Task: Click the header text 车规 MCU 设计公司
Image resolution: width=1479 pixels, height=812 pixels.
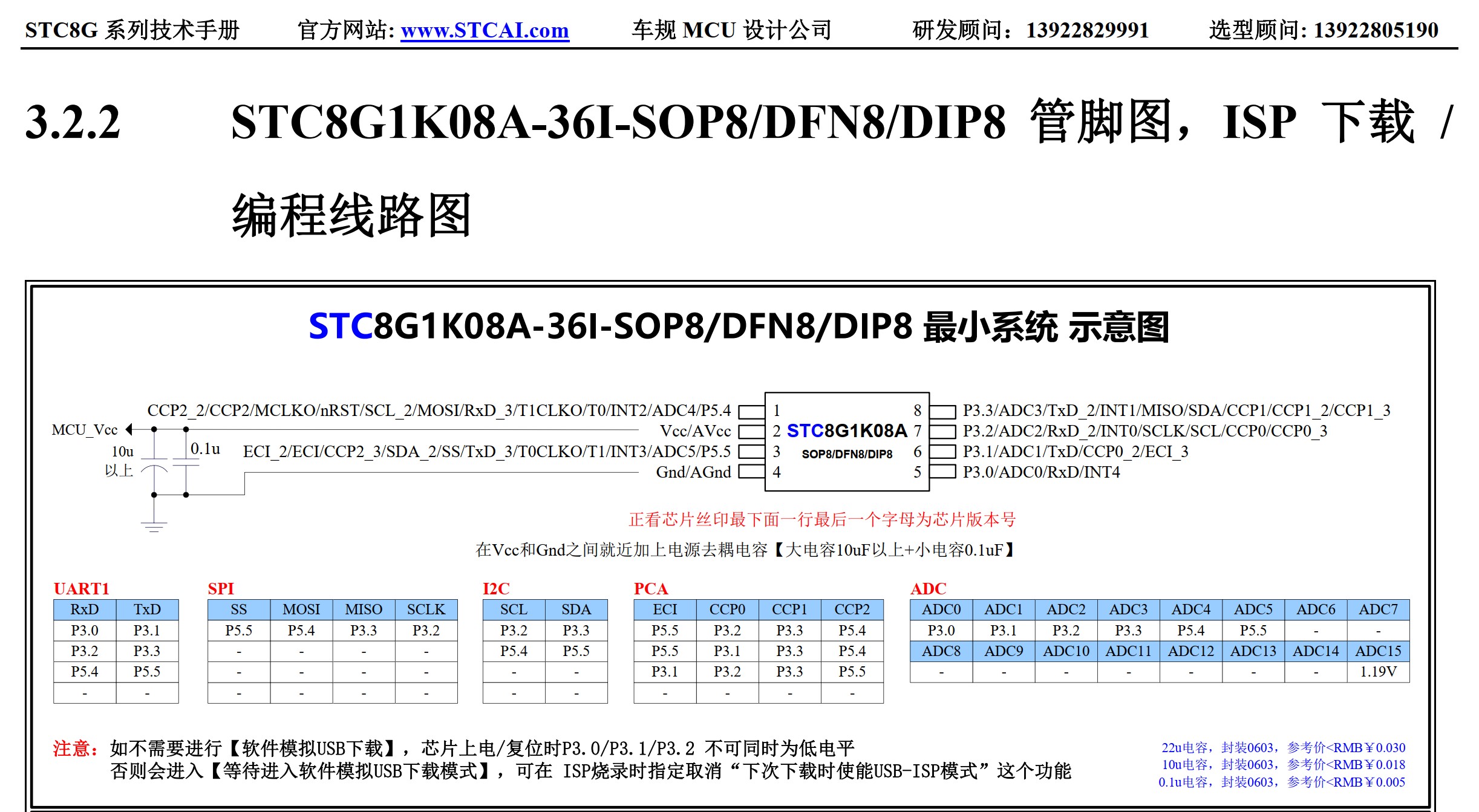Action: 732,30
